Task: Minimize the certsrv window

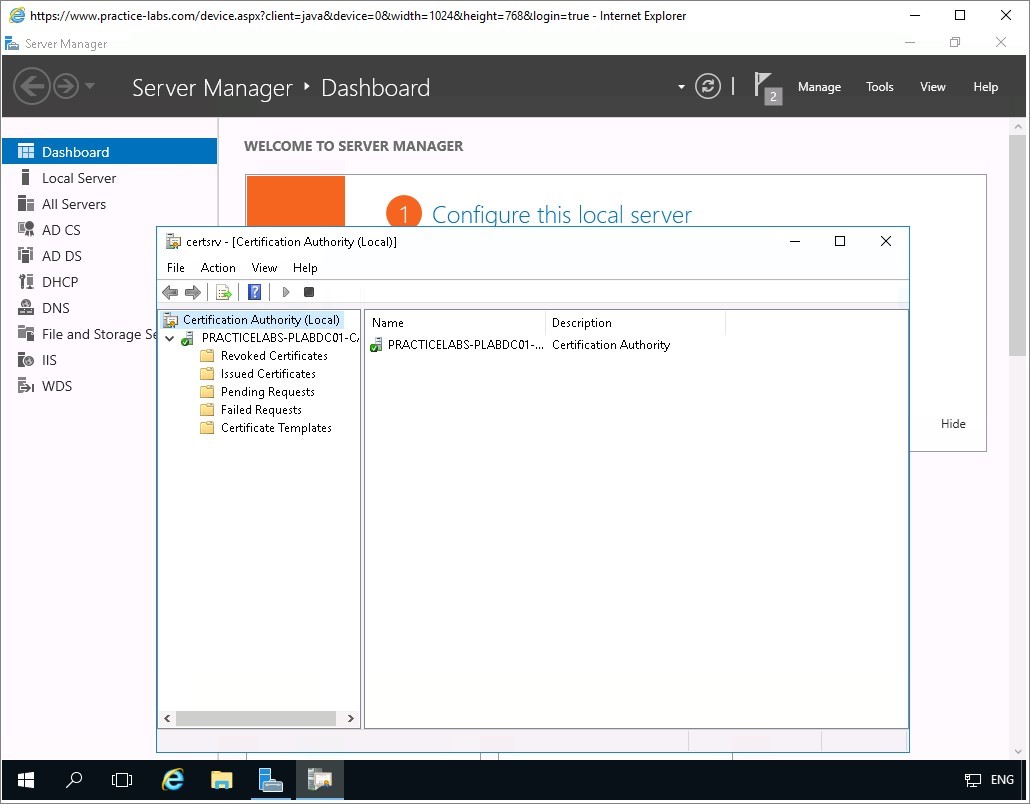Action: pyautogui.click(x=795, y=241)
